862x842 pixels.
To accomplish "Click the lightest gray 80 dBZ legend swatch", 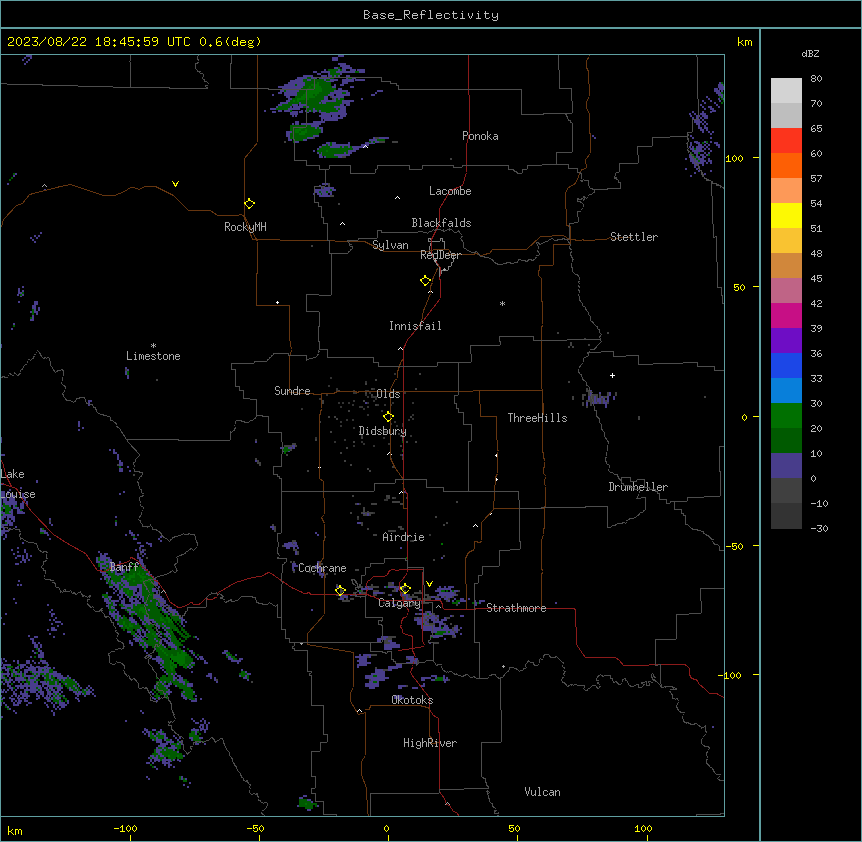I will click(786, 91).
